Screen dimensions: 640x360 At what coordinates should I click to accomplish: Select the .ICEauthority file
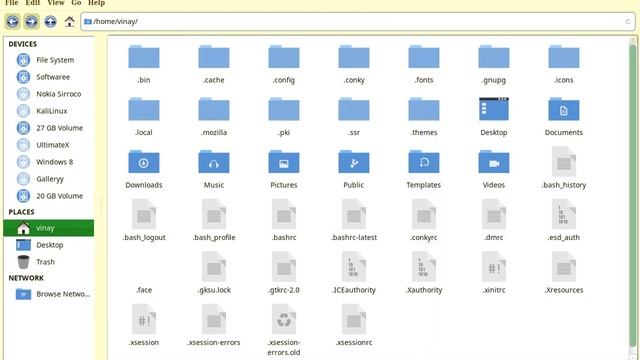354,267
